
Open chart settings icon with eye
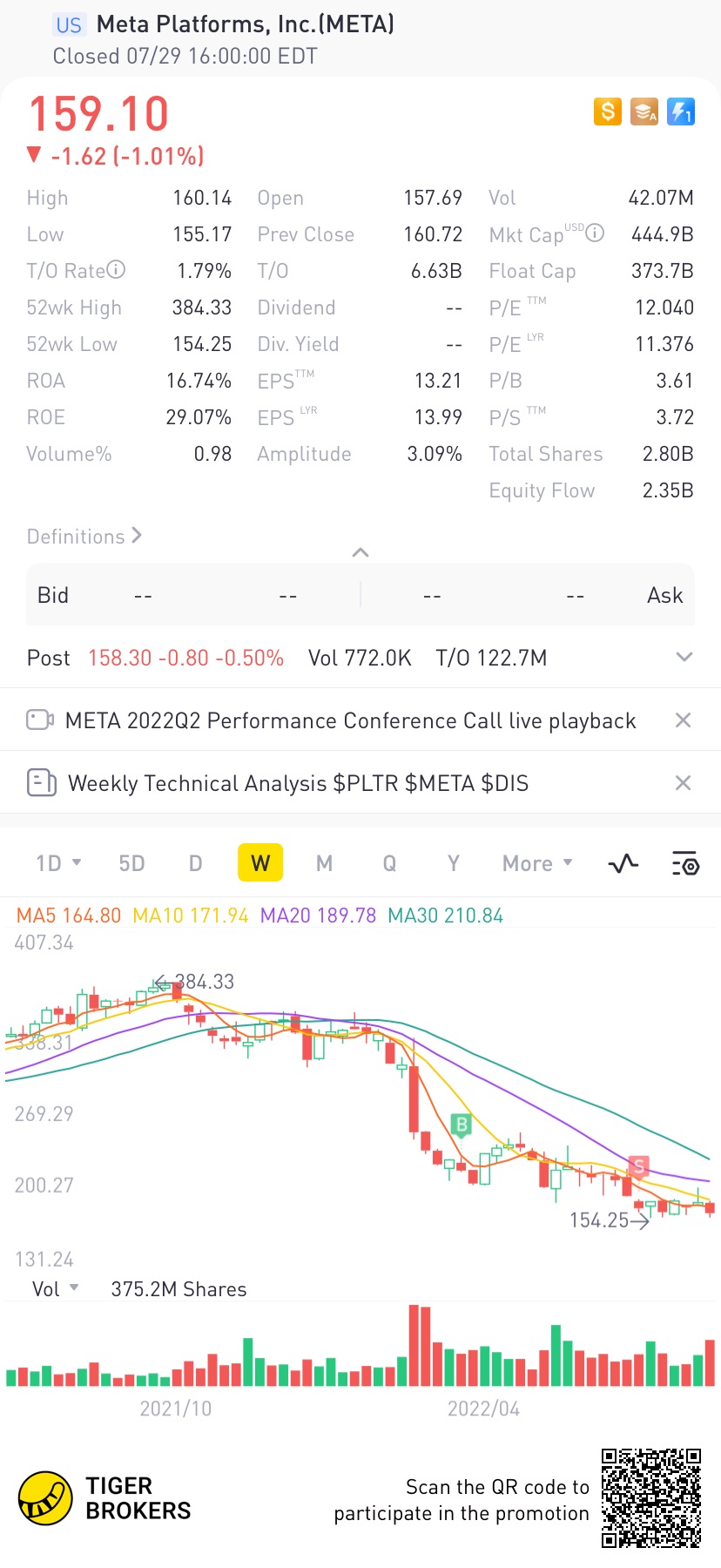(685, 864)
